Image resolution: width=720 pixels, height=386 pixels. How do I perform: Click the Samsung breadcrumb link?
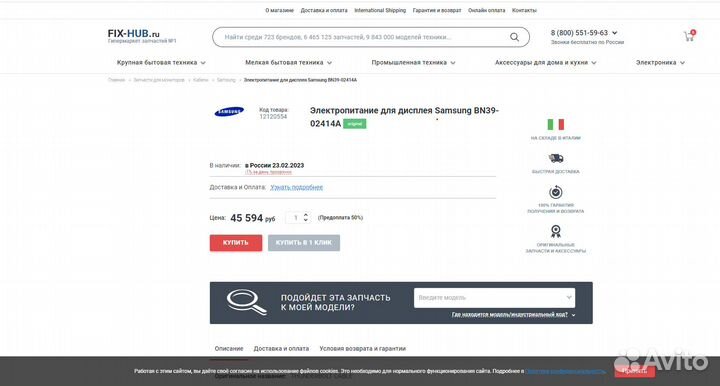tap(226, 80)
